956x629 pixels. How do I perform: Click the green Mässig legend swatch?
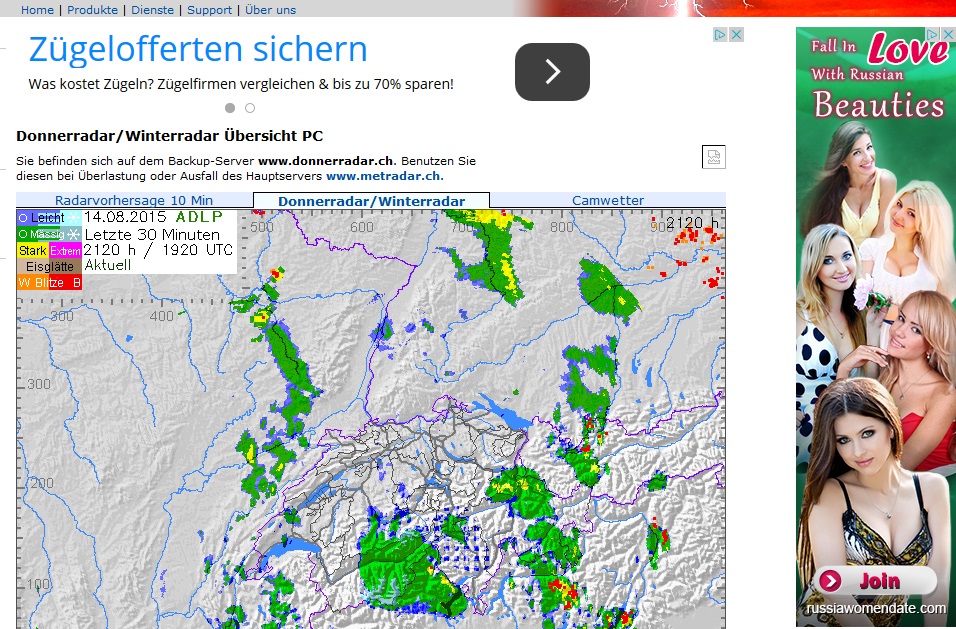[x=40, y=234]
